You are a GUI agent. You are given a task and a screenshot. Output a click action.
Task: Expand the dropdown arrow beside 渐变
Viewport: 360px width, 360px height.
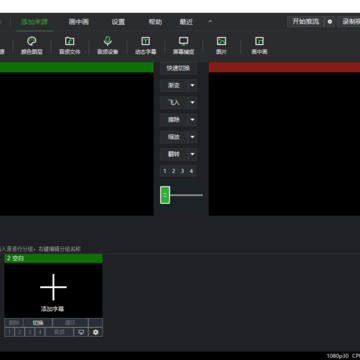[x=192, y=85]
